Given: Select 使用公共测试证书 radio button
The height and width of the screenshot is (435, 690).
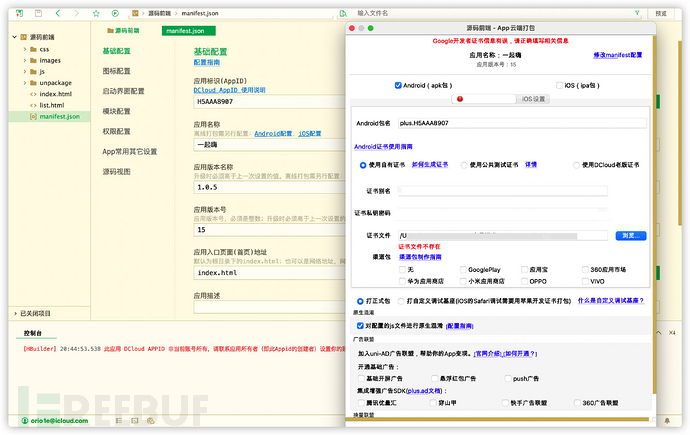Looking at the screenshot, I should [x=464, y=165].
